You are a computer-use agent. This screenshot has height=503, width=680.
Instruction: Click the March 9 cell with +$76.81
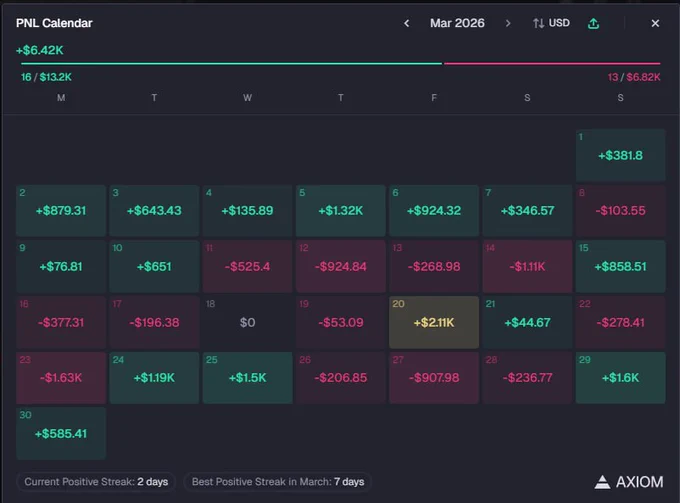coord(61,266)
